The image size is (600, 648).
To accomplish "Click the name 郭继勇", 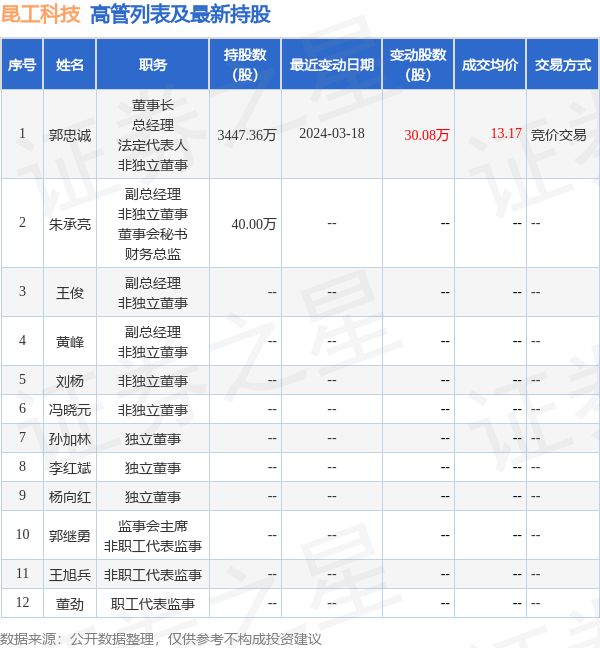I will click(x=70, y=536).
